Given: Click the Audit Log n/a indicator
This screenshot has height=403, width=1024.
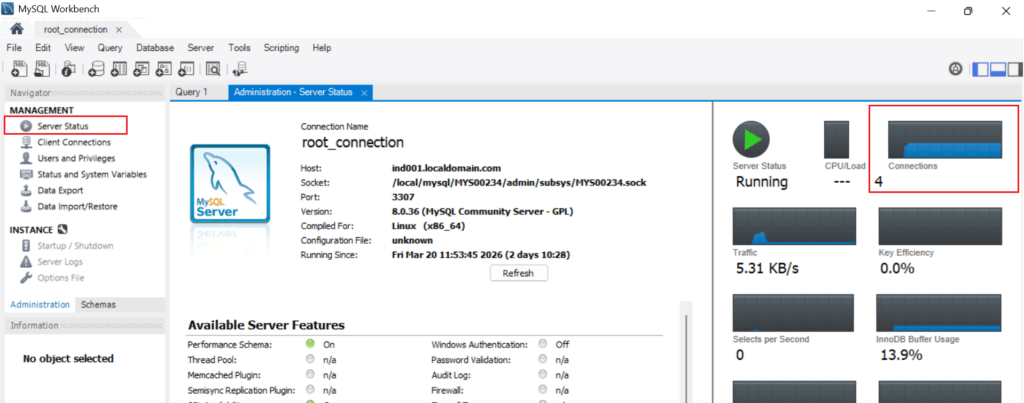Looking at the screenshot, I should (x=543, y=375).
